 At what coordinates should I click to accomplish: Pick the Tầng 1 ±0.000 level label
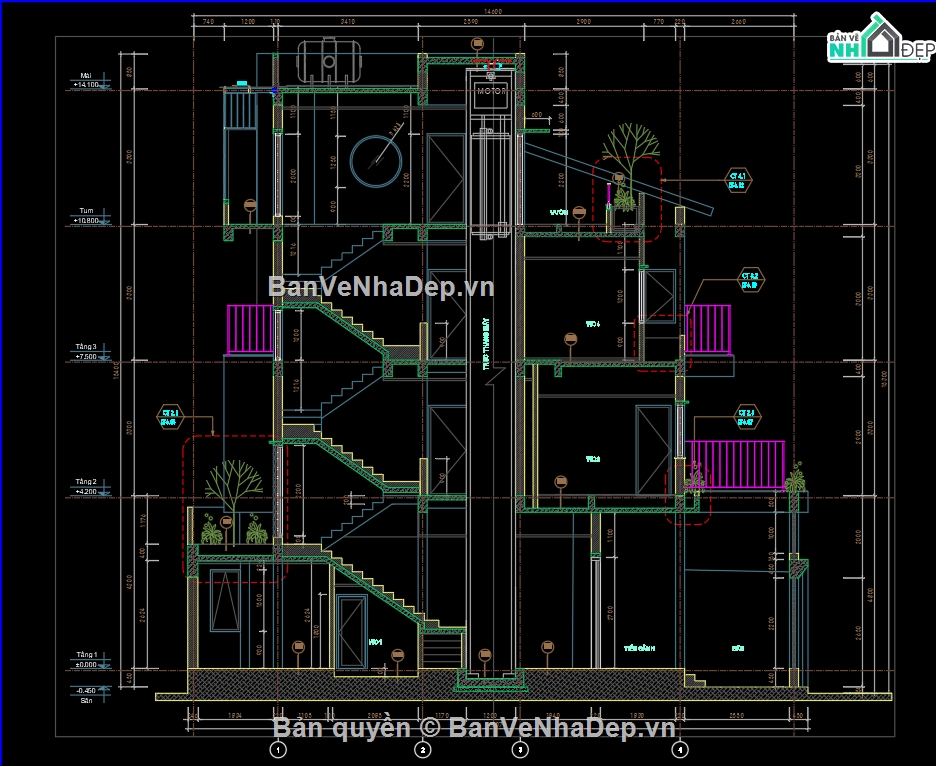point(86,660)
